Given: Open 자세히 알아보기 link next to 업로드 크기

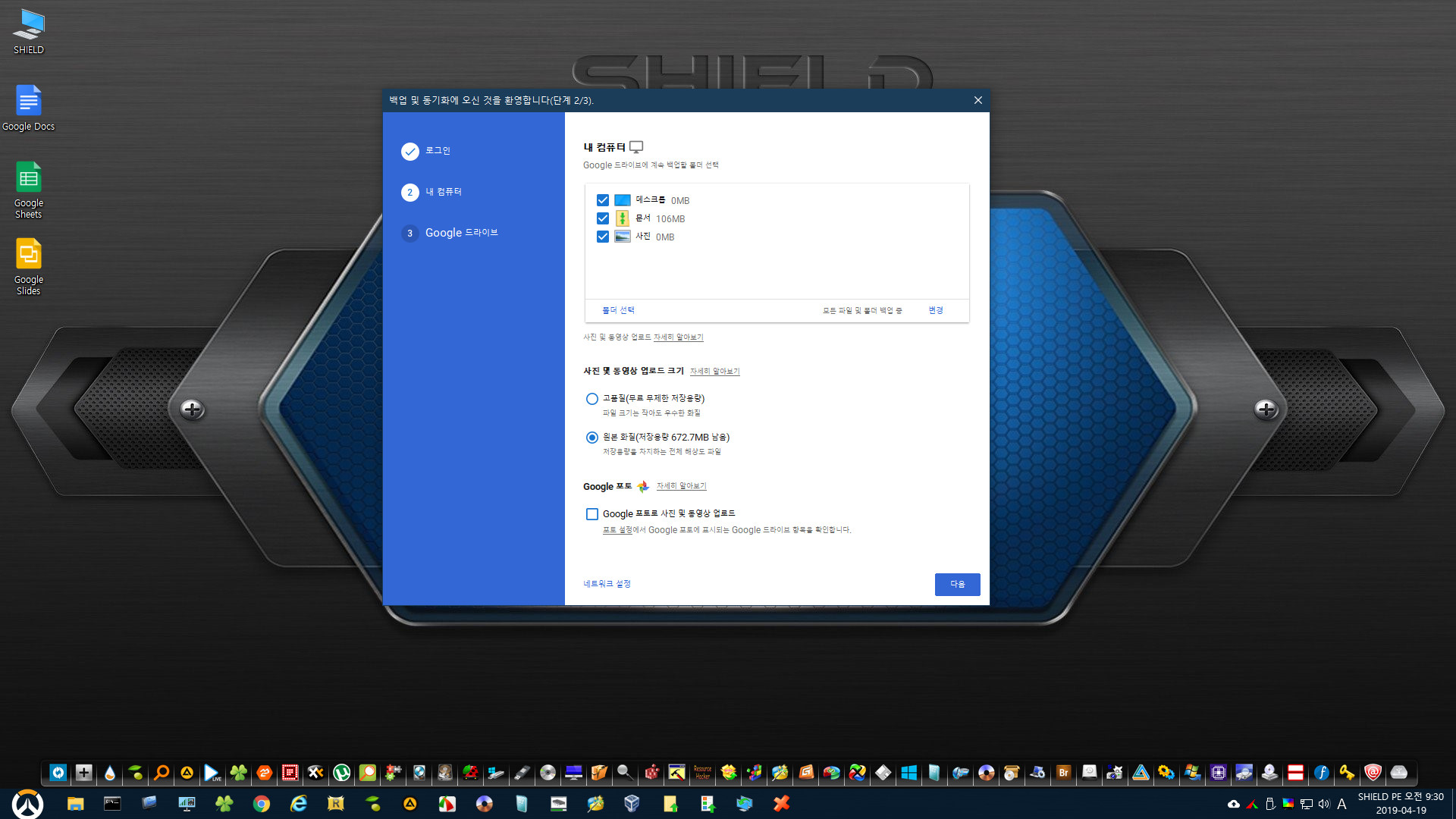Looking at the screenshot, I should tap(714, 372).
